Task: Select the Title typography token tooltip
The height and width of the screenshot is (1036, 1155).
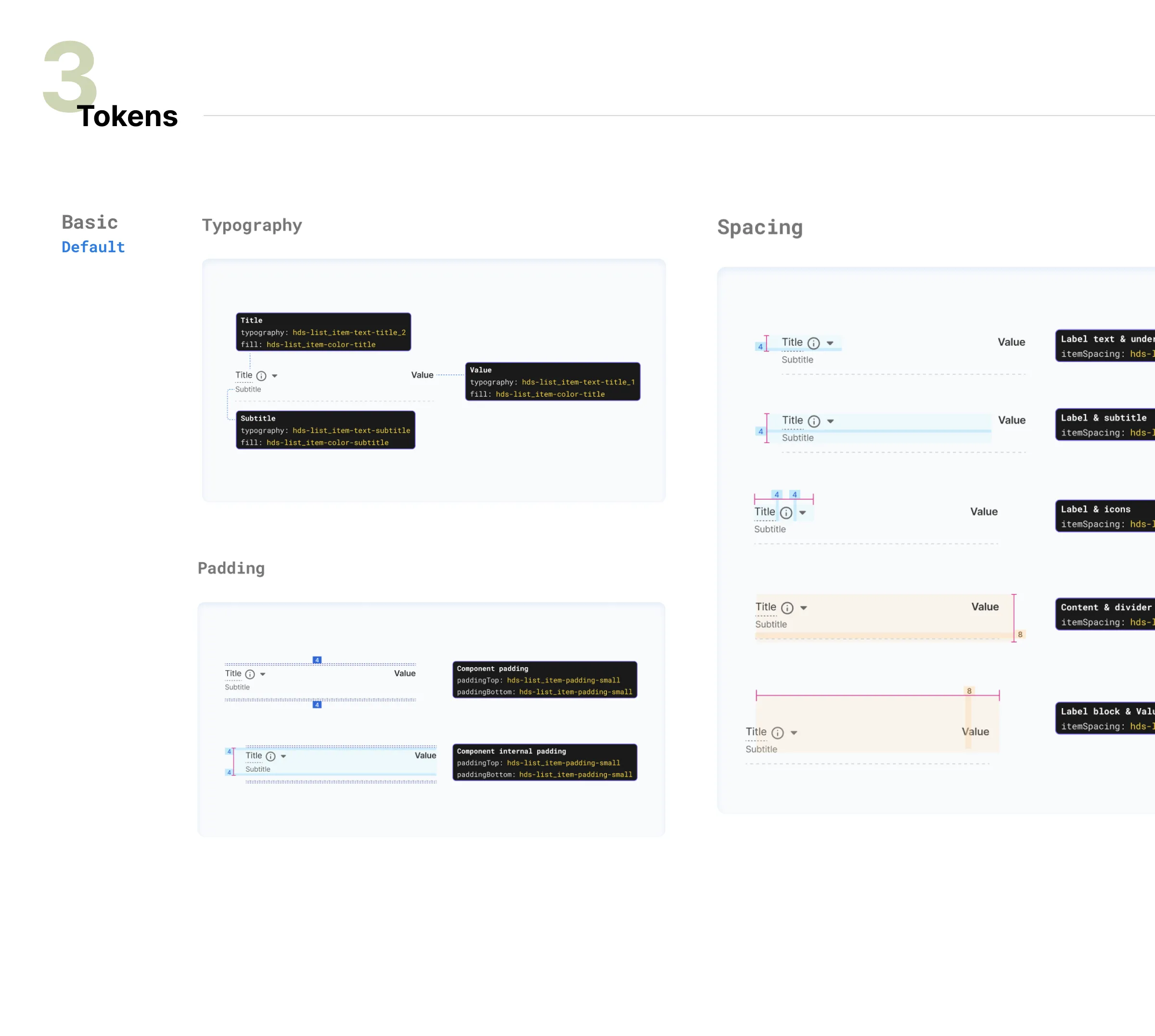Action: pos(323,332)
